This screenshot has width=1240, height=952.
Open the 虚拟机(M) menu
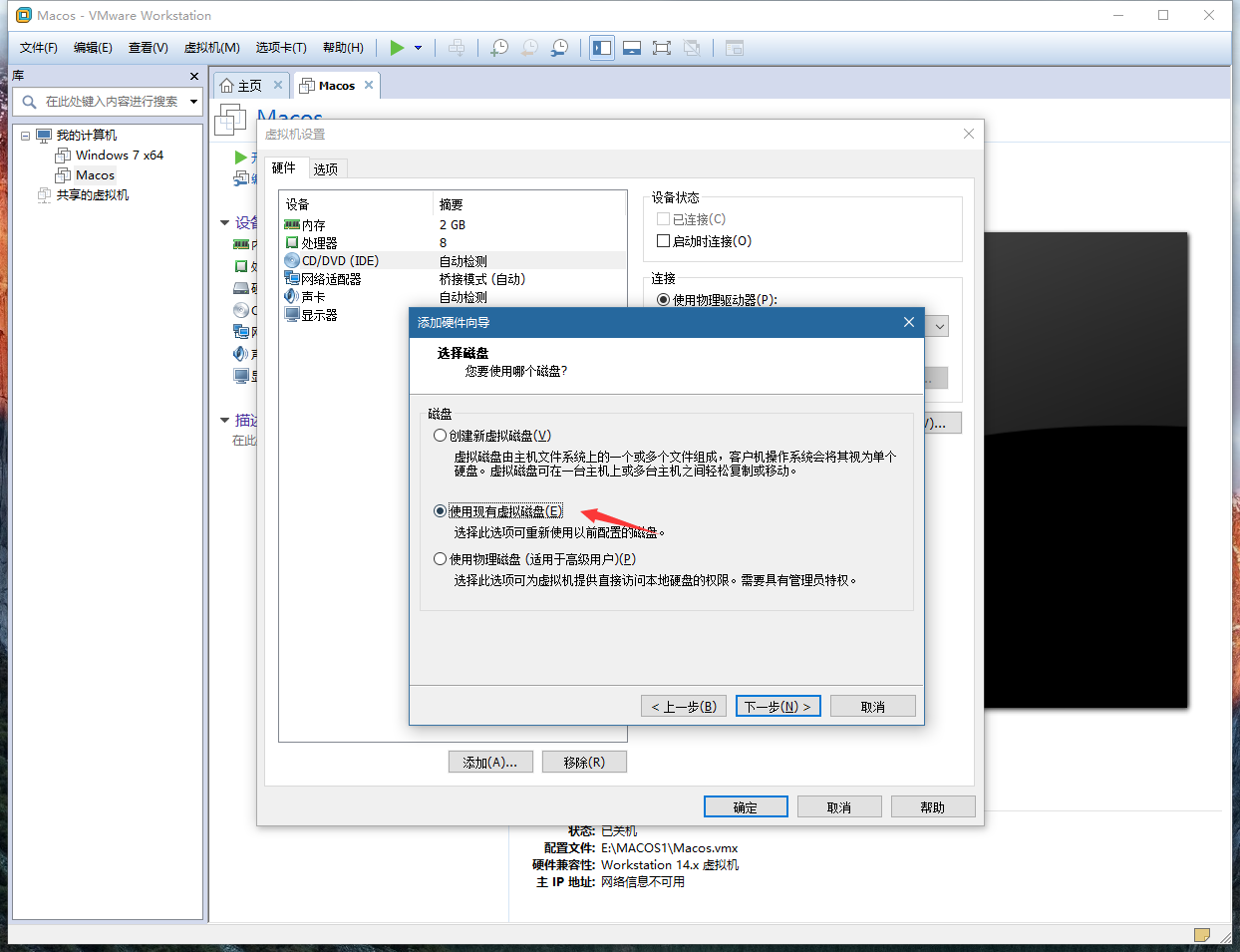click(214, 47)
